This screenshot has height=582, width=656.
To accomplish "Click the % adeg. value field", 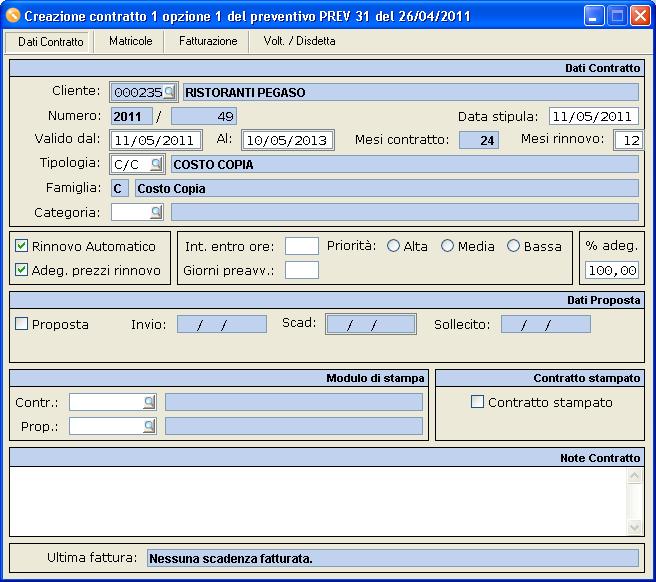I will point(612,270).
